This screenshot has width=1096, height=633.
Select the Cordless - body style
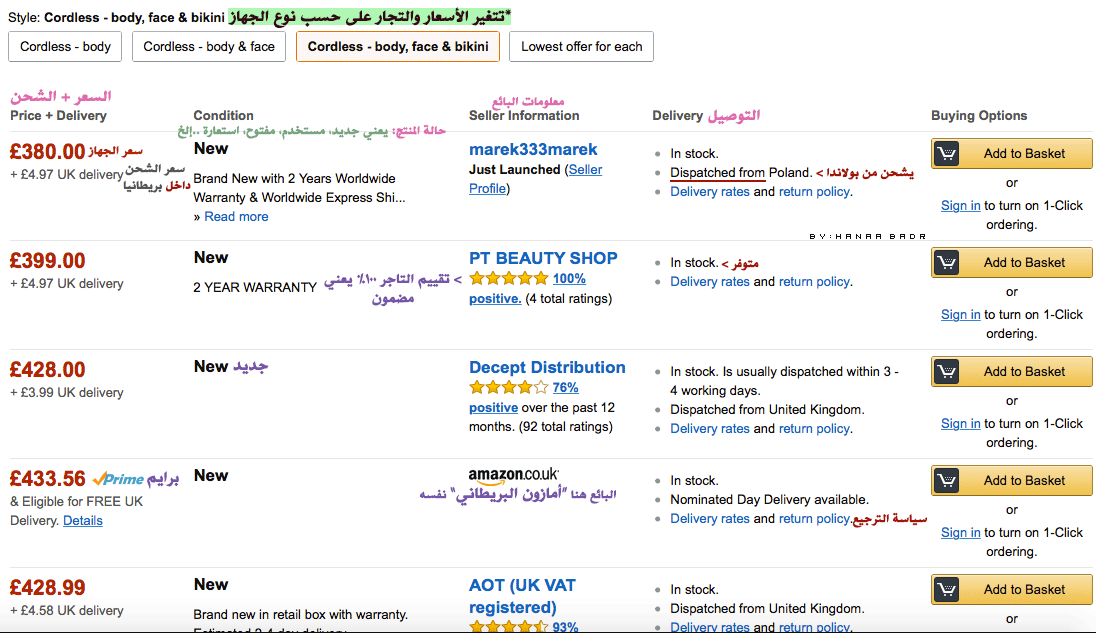pyautogui.click(x=65, y=47)
